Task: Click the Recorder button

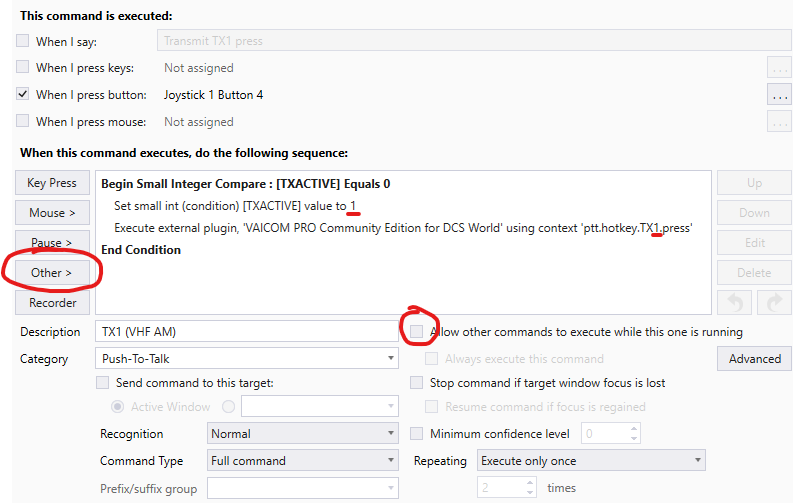Action: tap(52, 302)
